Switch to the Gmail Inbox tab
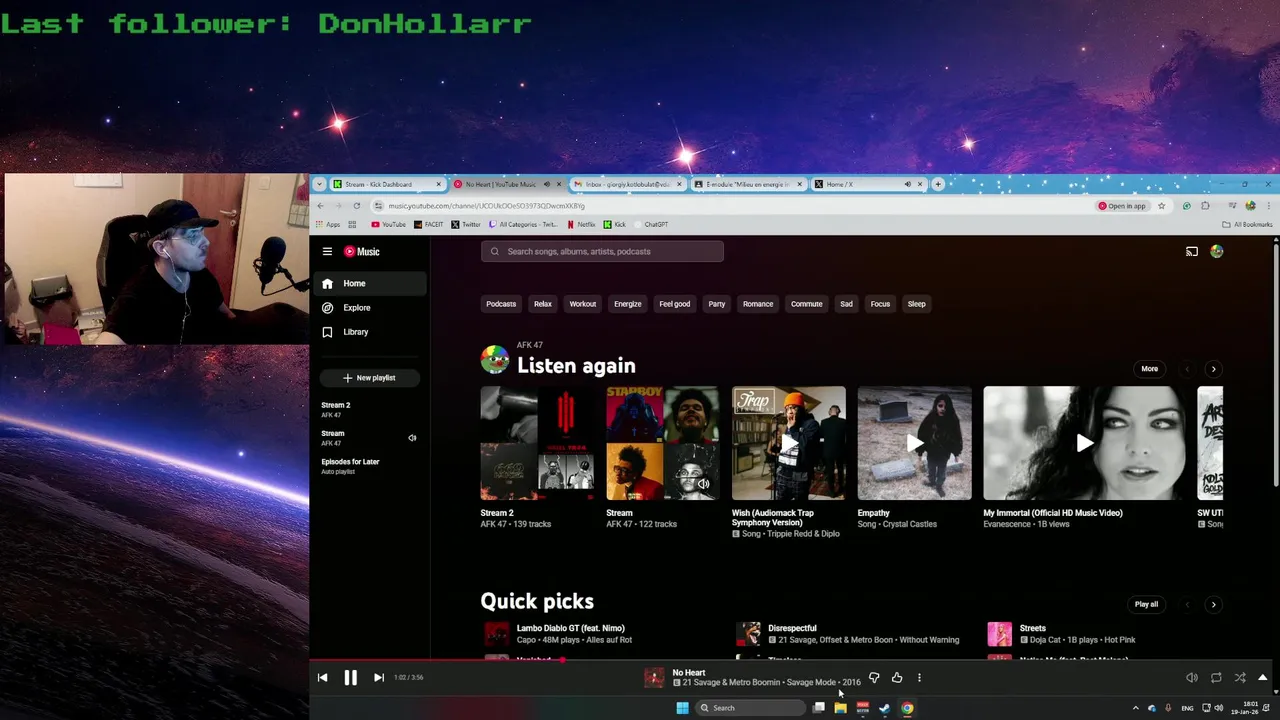1280x720 pixels. [x=628, y=184]
